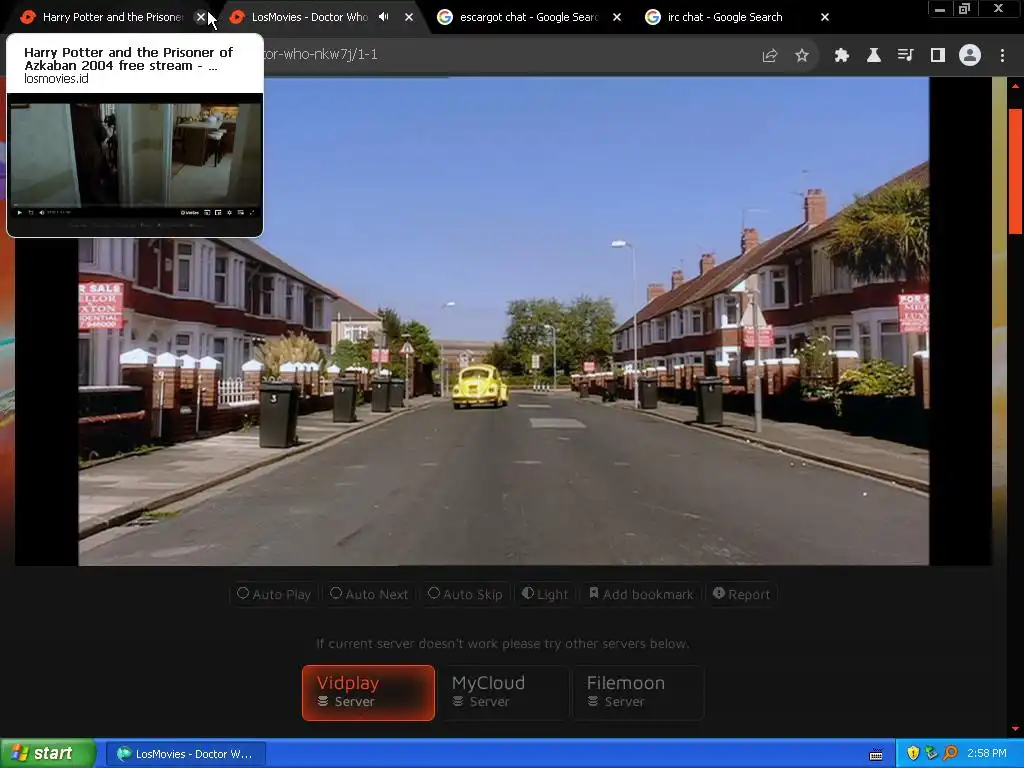Click the page vertical scrollbar thumb
The width and height of the screenshot is (1024, 768).
click(x=1016, y=171)
